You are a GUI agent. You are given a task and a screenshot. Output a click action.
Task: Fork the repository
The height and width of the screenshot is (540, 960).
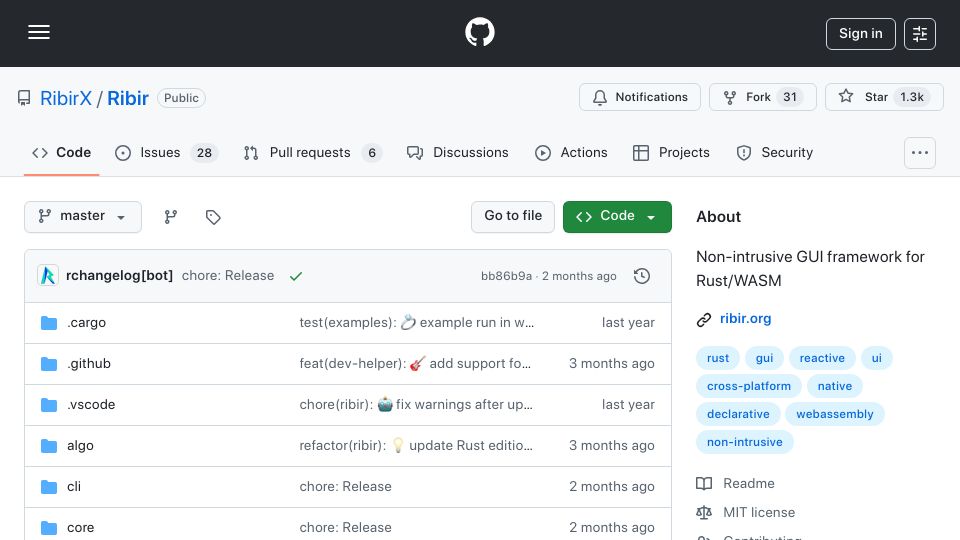point(762,97)
